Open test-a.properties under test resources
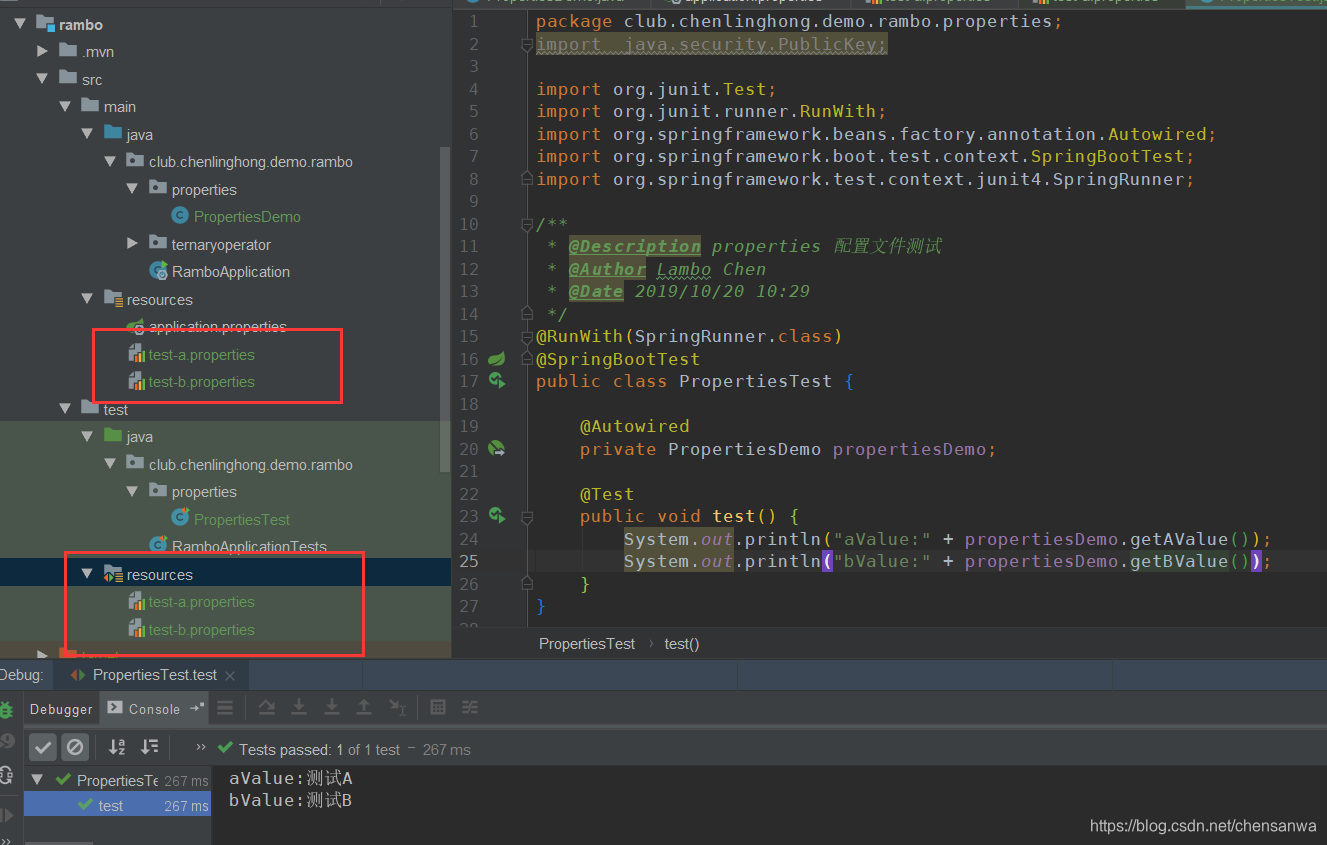 [202, 602]
